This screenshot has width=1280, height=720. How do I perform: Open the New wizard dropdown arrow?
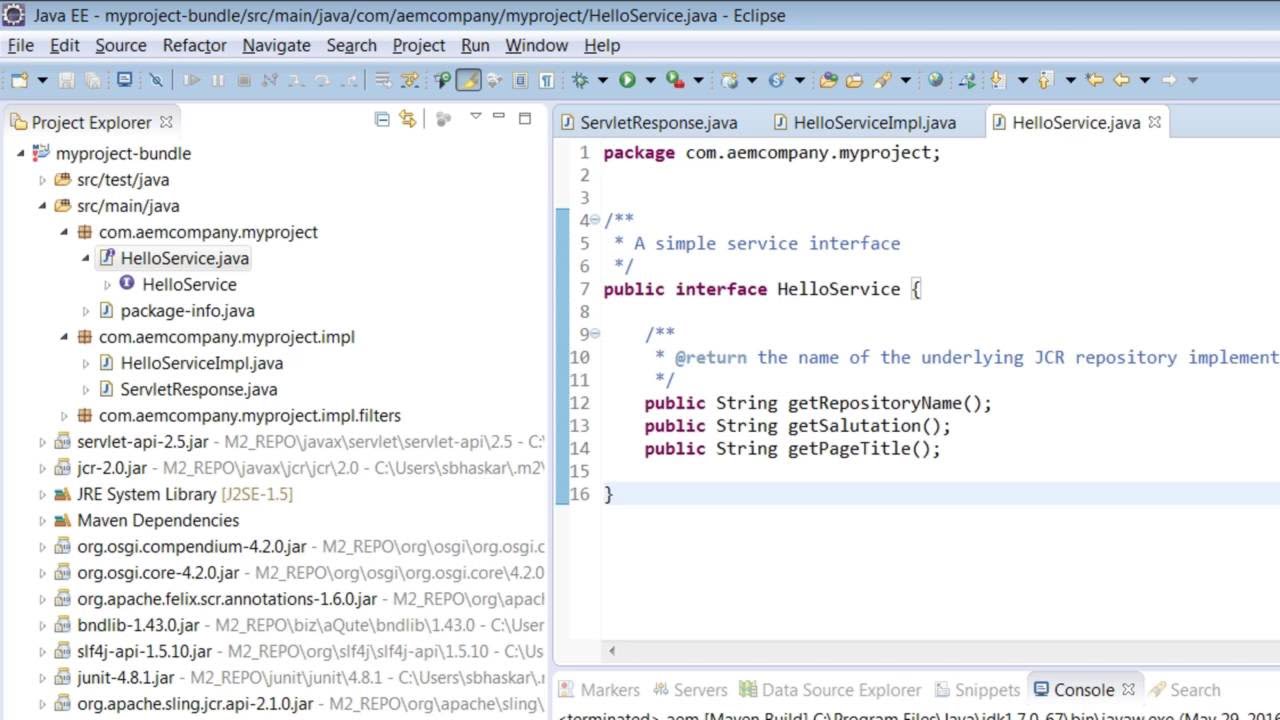42,80
